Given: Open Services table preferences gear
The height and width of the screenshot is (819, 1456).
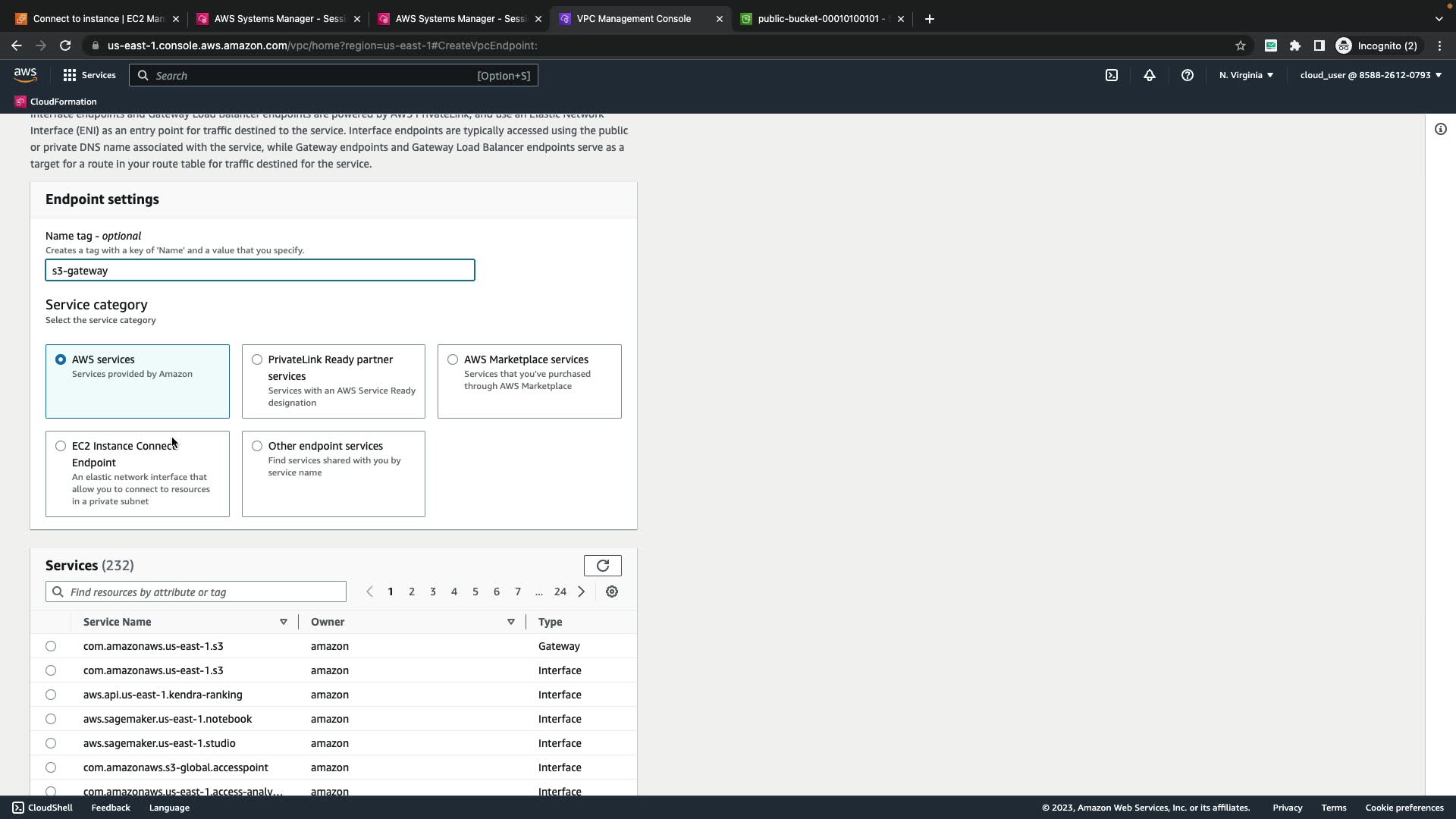Looking at the screenshot, I should pyautogui.click(x=612, y=591).
